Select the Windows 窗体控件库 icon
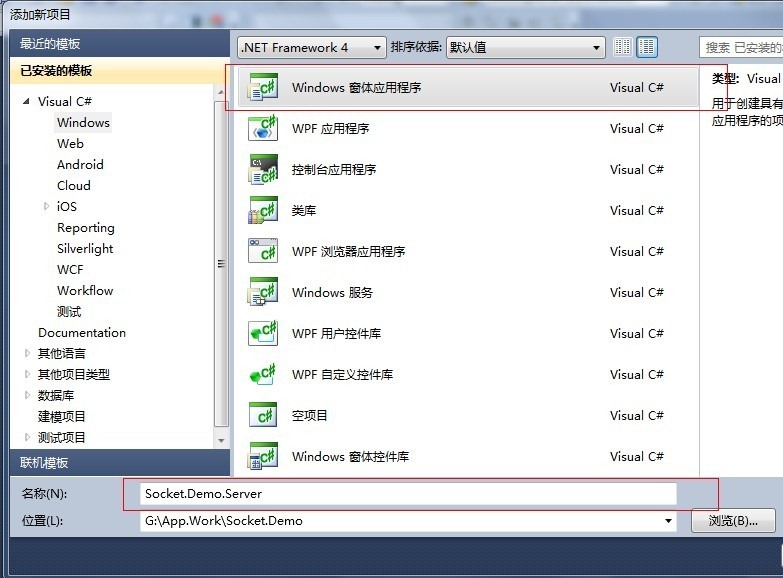This screenshot has height=578, width=783. point(263,456)
